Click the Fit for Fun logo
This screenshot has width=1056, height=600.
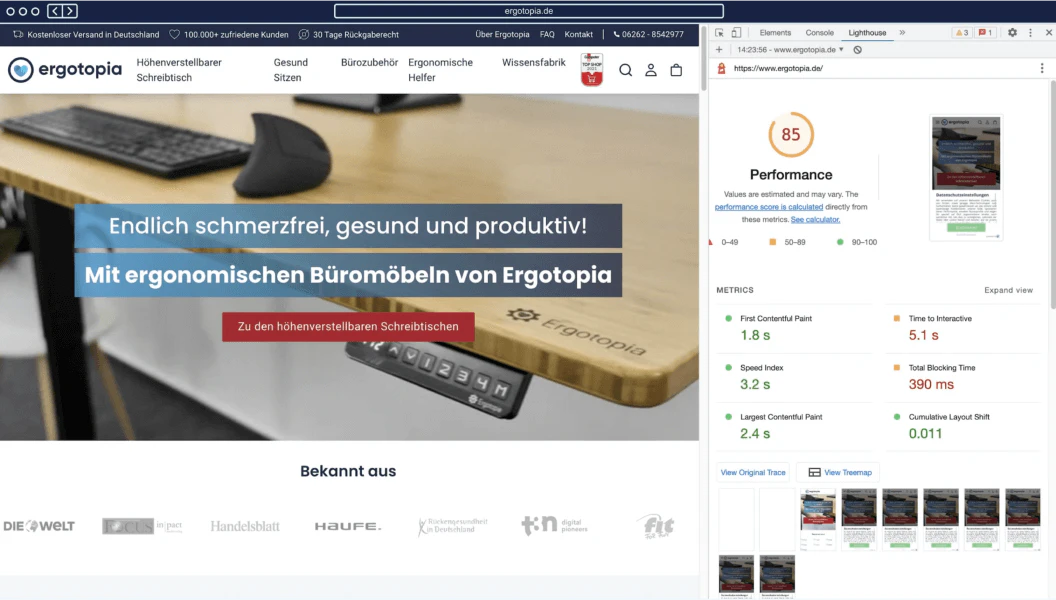pos(655,526)
